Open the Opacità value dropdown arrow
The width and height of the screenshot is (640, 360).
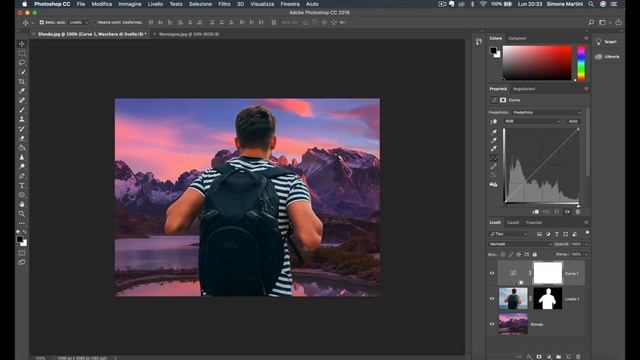(587, 244)
